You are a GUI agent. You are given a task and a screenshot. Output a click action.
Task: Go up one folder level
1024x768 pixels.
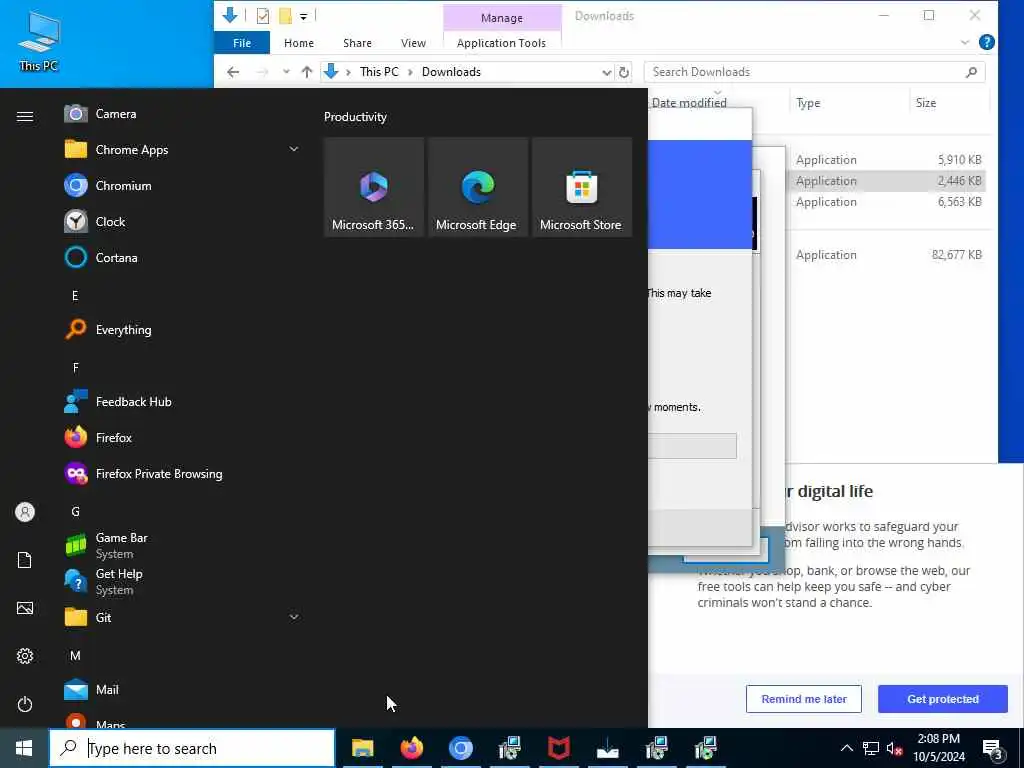(x=306, y=72)
